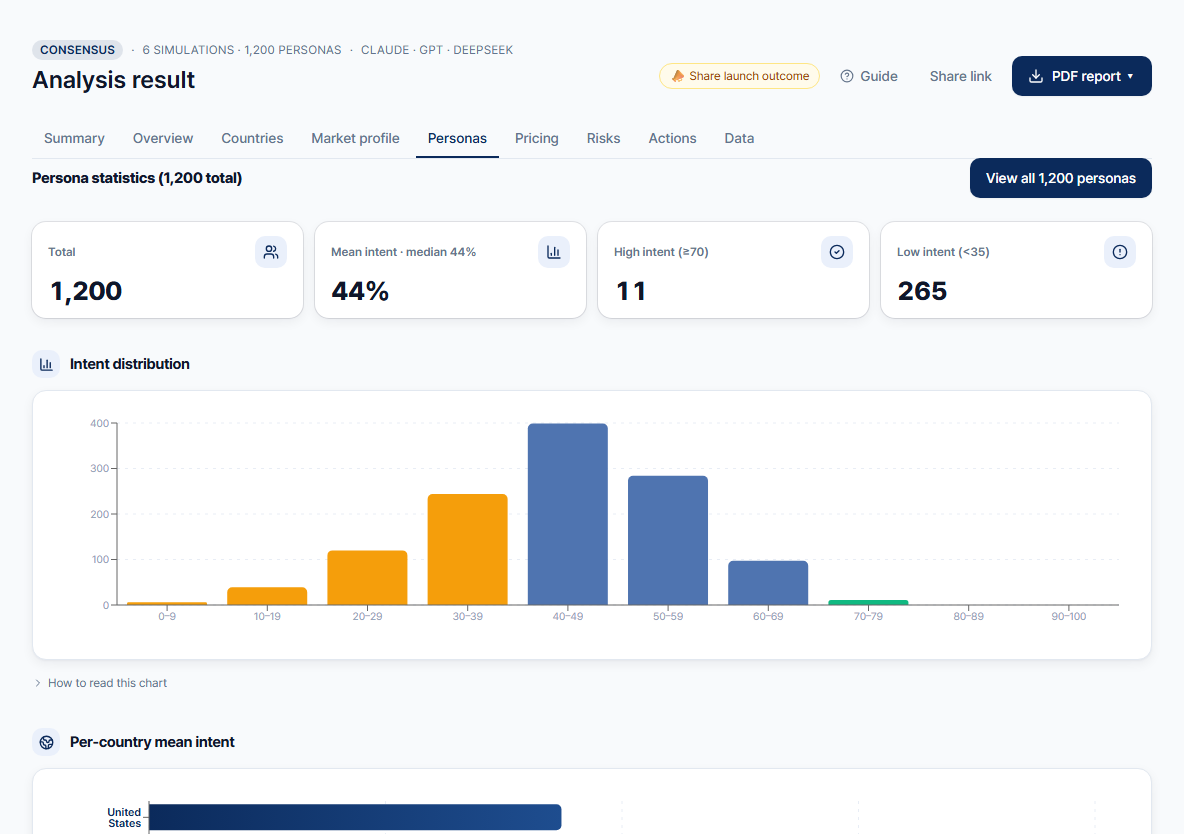Image resolution: width=1184 pixels, height=834 pixels.
Task: Click the United States axis label
Action: [x=124, y=817]
